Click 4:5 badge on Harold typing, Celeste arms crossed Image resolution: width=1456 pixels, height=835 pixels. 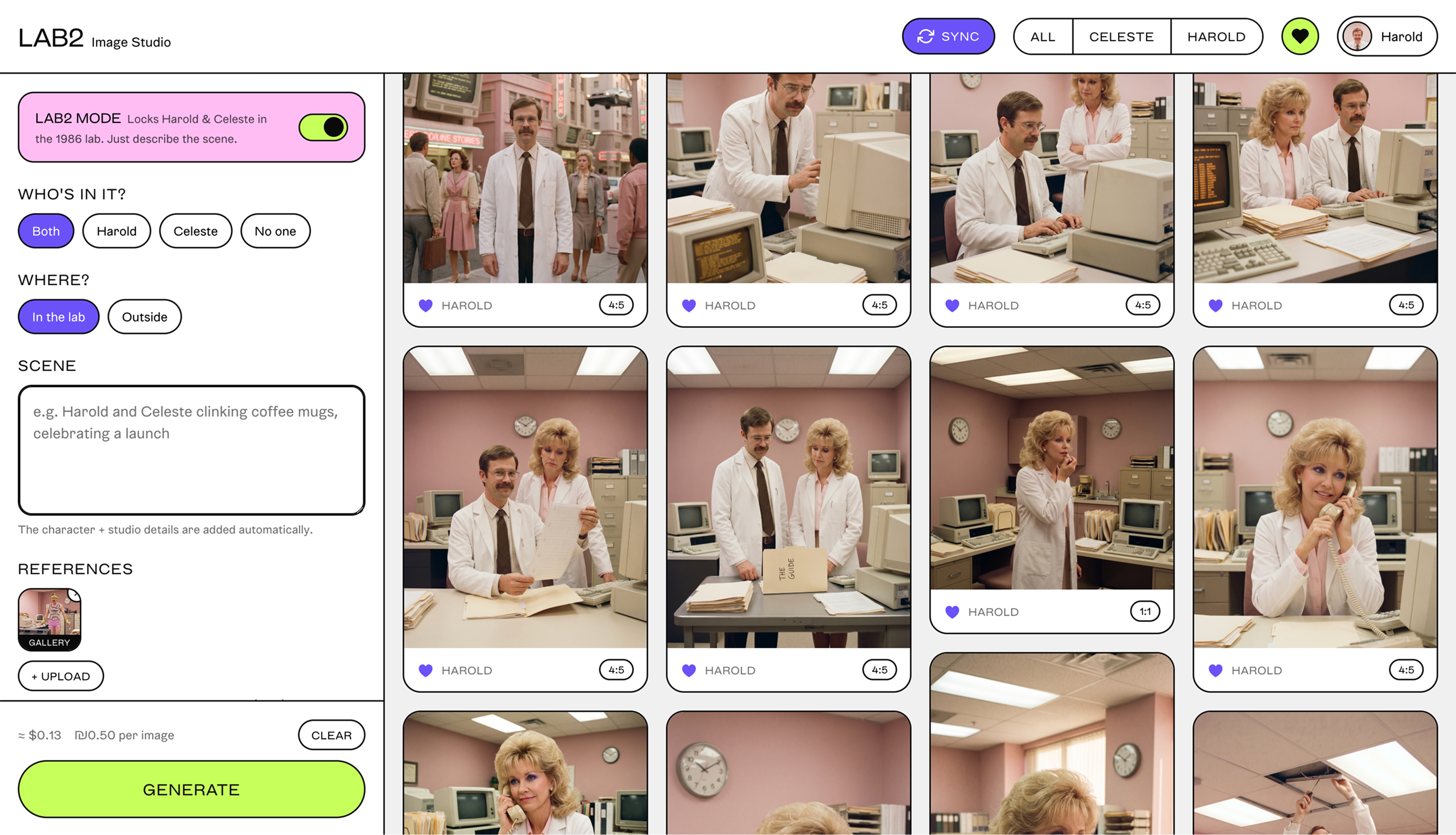[1143, 305]
